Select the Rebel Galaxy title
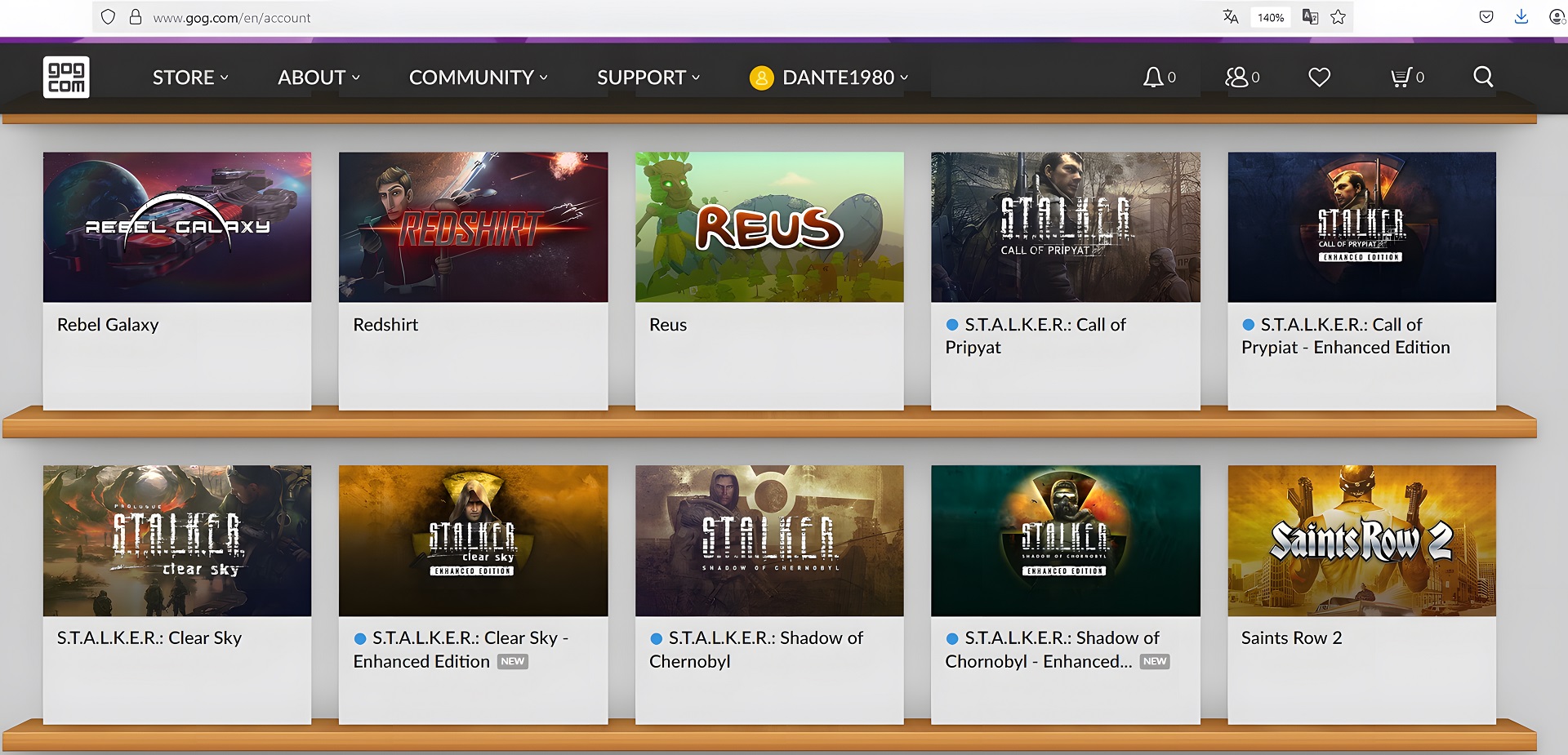The width and height of the screenshot is (1568, 755). tap(108, 325)
